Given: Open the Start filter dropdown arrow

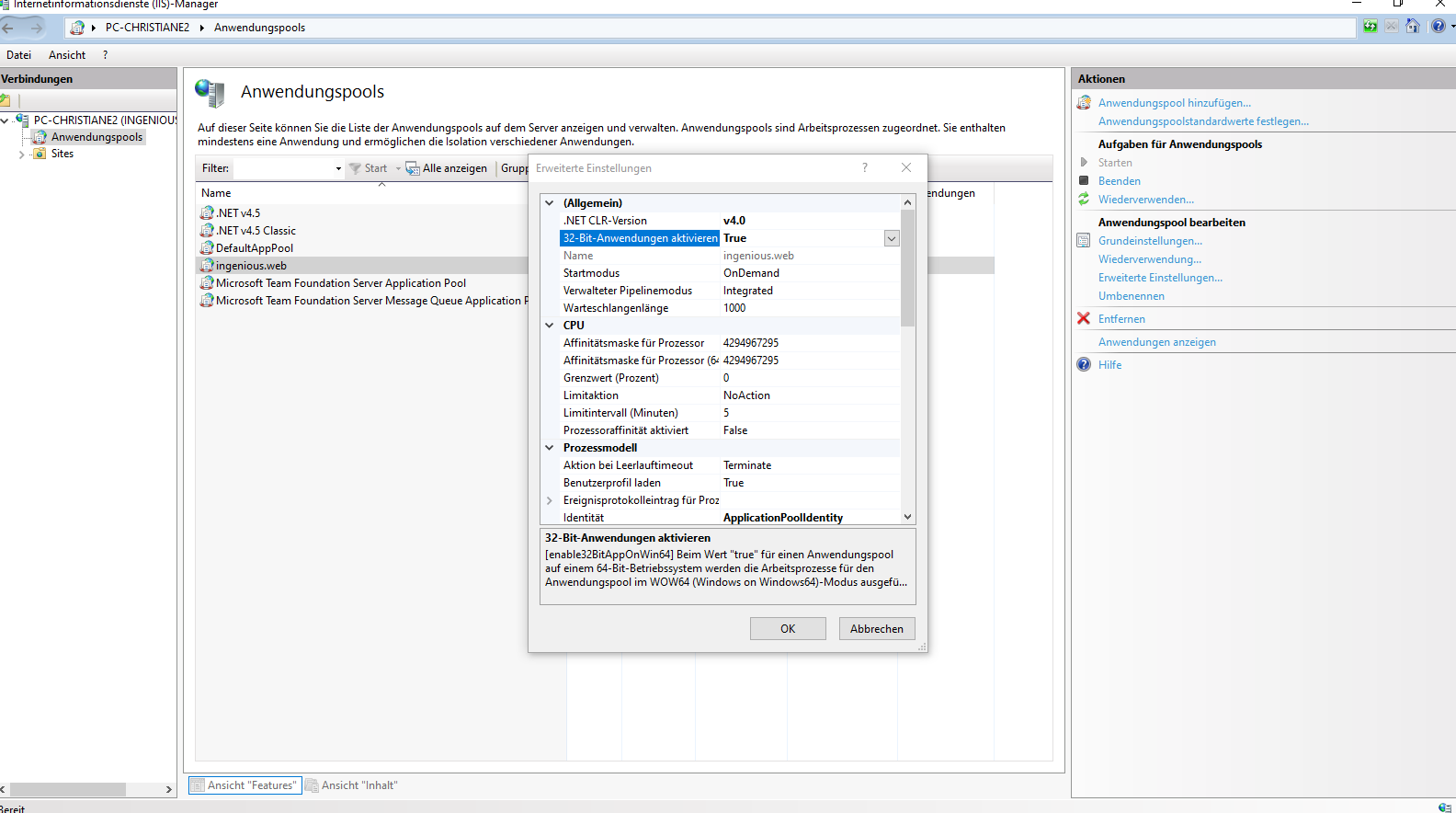Looking at the screenshot, I should [398, 168].
